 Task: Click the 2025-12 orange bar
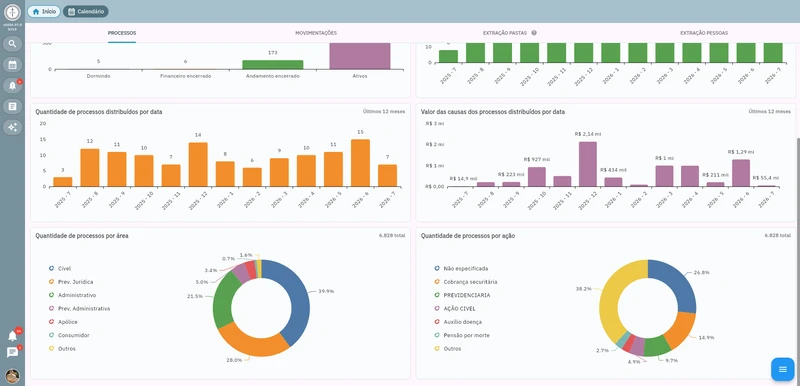click(198, 164)
